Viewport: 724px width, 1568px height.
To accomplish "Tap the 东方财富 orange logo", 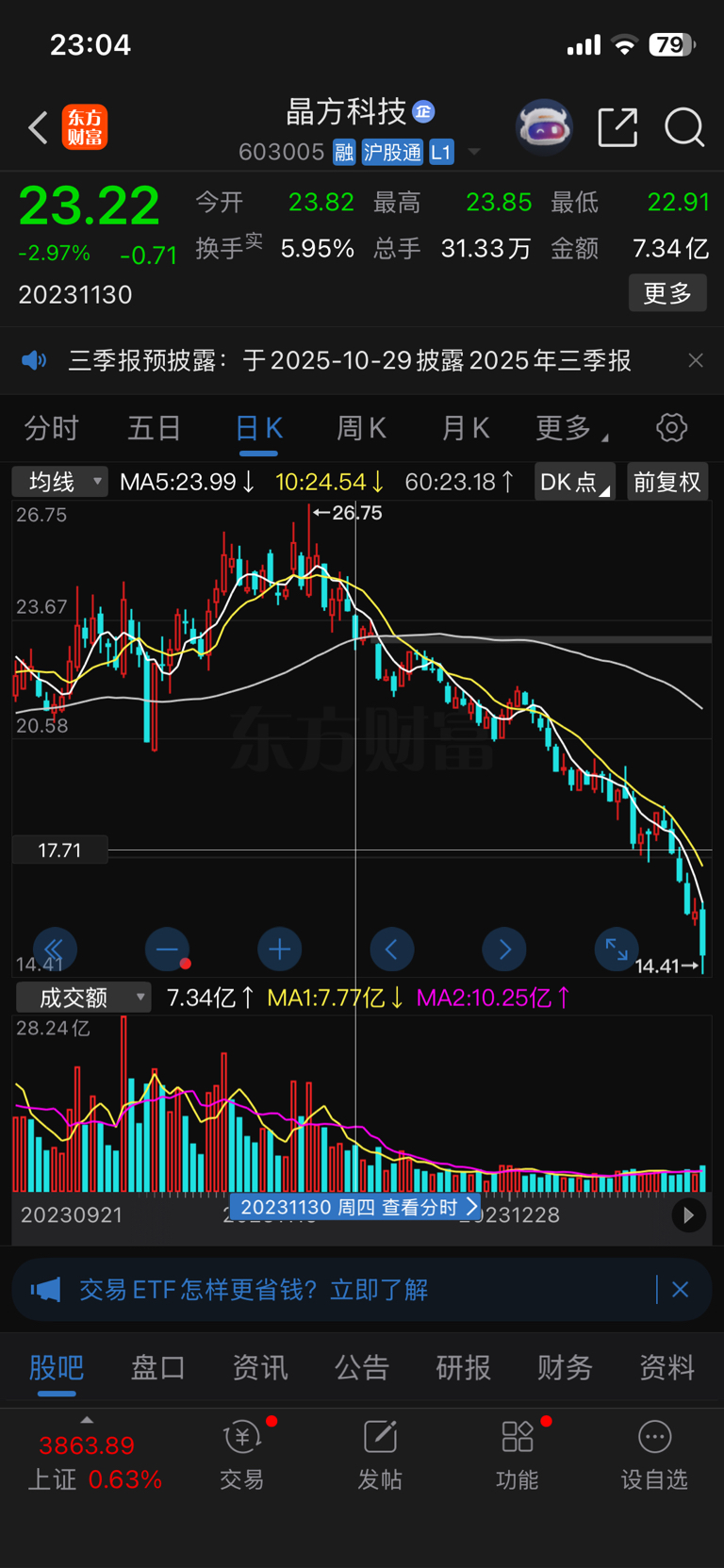I will (85, 127).
